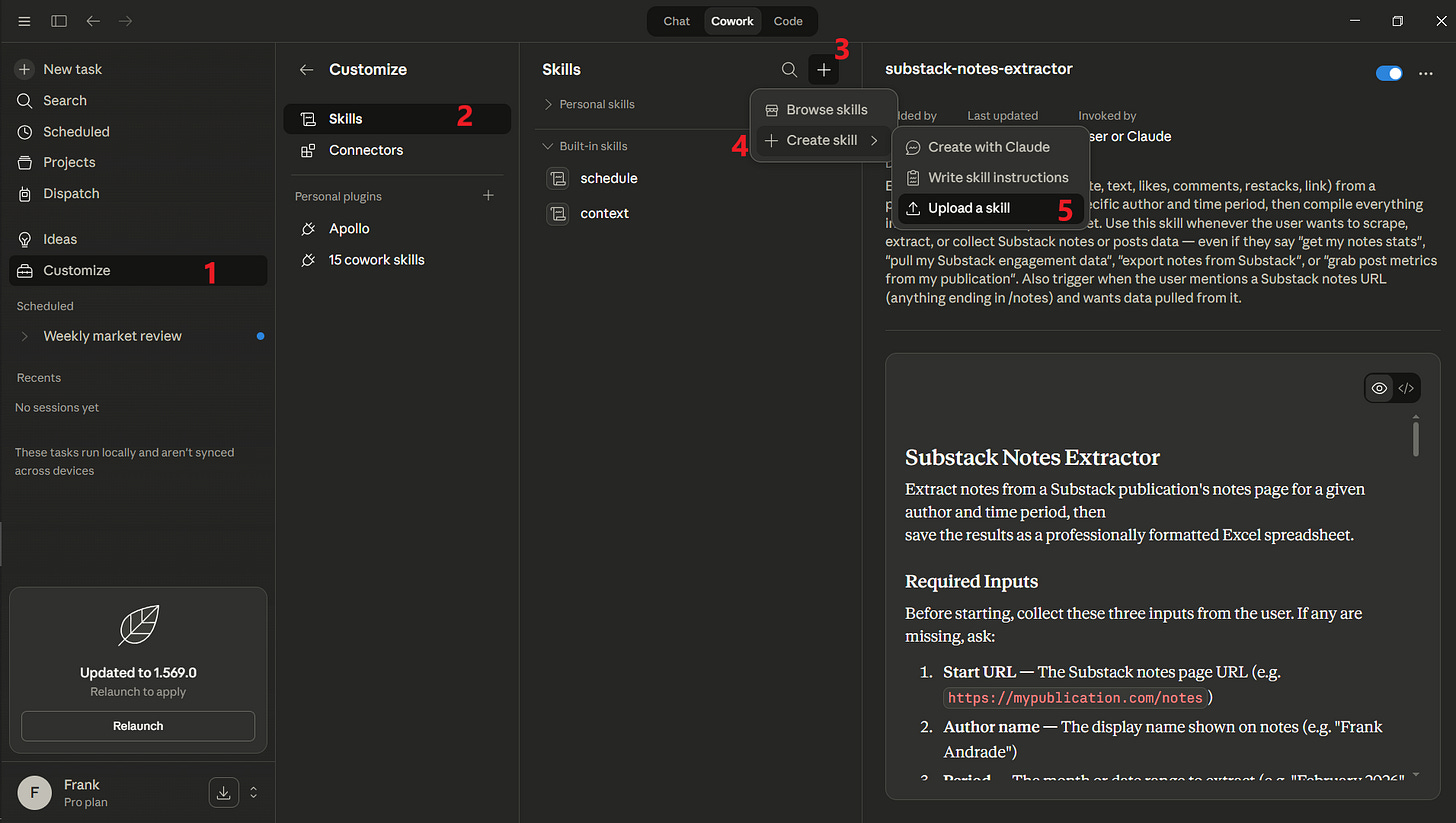Open the hamburger menu icon
The width and height of the screenshot is (1456, 823).
(24, 21)
